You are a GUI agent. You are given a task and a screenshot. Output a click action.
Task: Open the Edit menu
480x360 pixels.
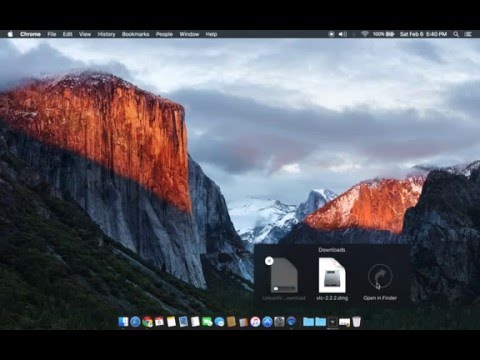[67, 34]
